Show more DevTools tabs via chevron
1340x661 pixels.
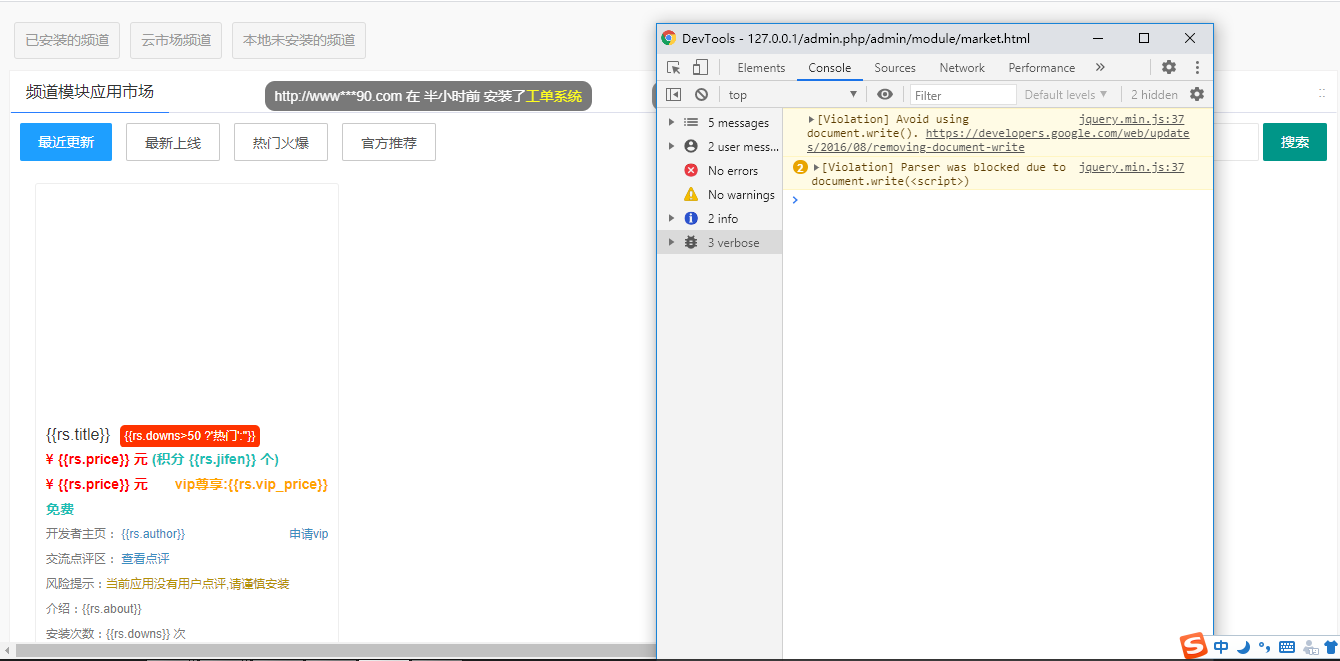pyautogui.click(x=1100, y=68)
